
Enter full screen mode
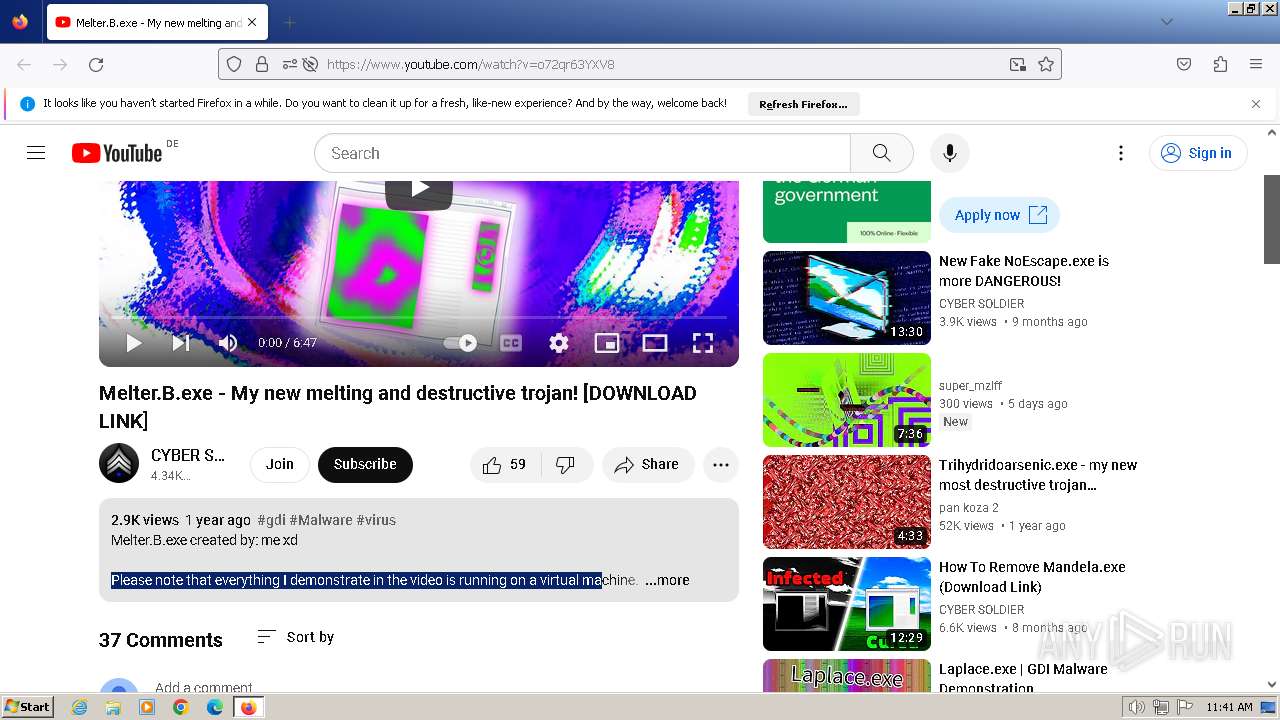(703, 343)
